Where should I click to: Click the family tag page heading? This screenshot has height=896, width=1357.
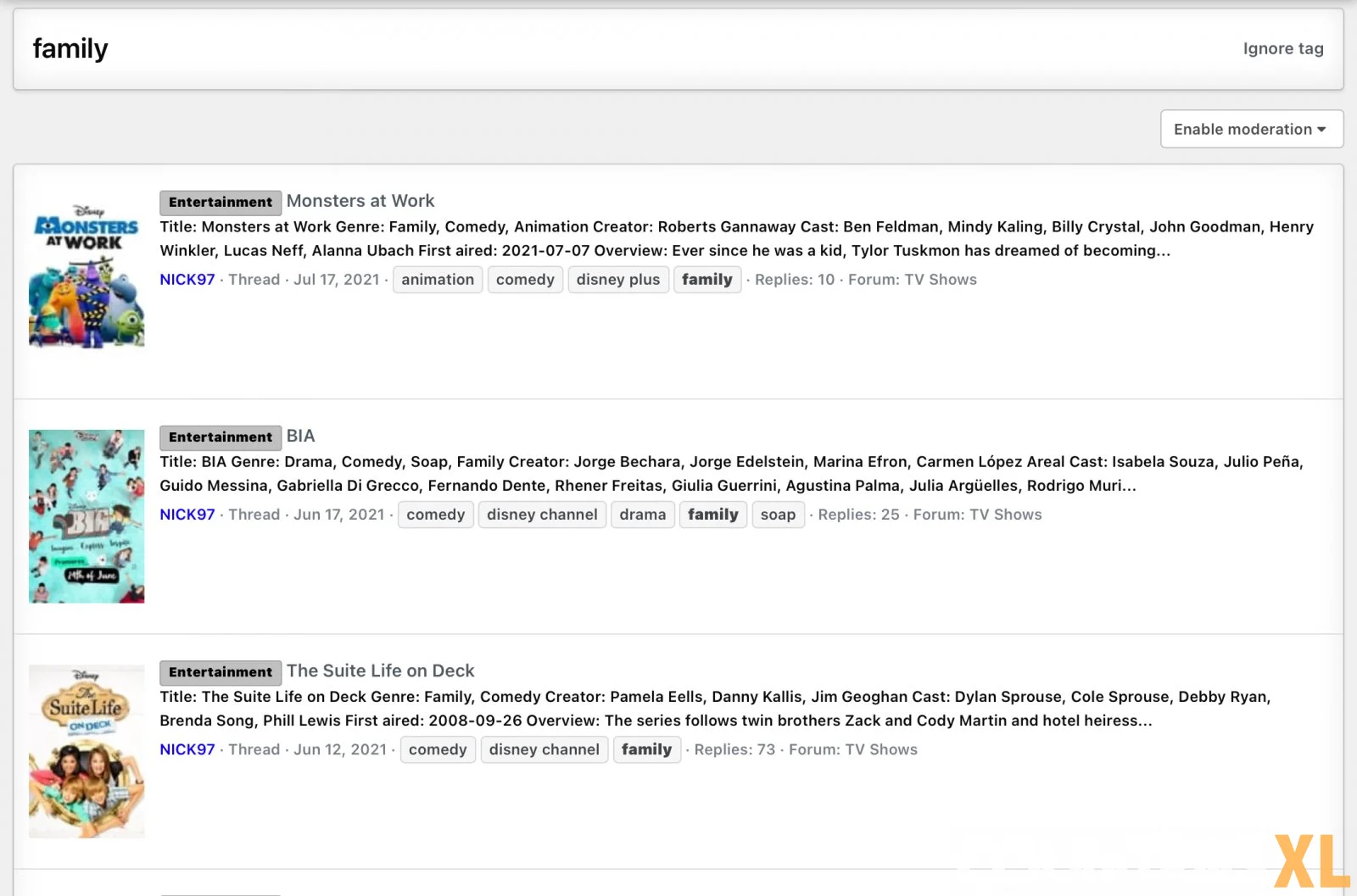pos(70,48)
